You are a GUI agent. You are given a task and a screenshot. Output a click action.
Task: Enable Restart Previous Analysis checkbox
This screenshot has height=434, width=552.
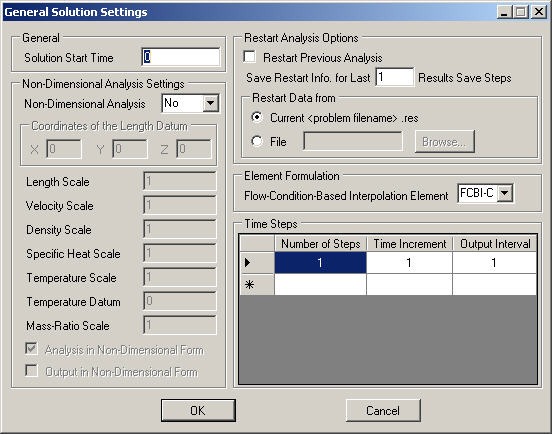[250, 57]
